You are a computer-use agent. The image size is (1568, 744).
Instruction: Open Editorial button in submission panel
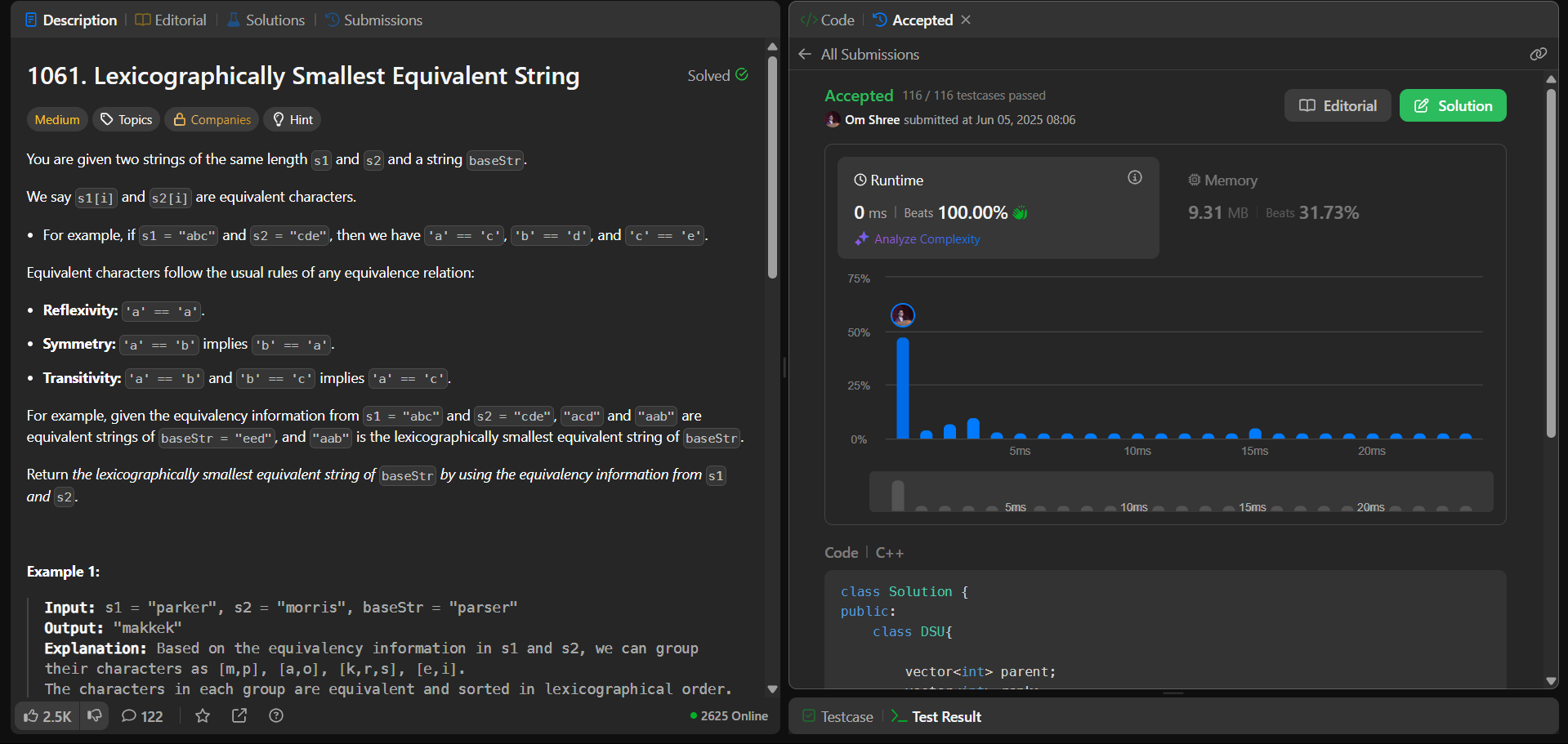1338,105
